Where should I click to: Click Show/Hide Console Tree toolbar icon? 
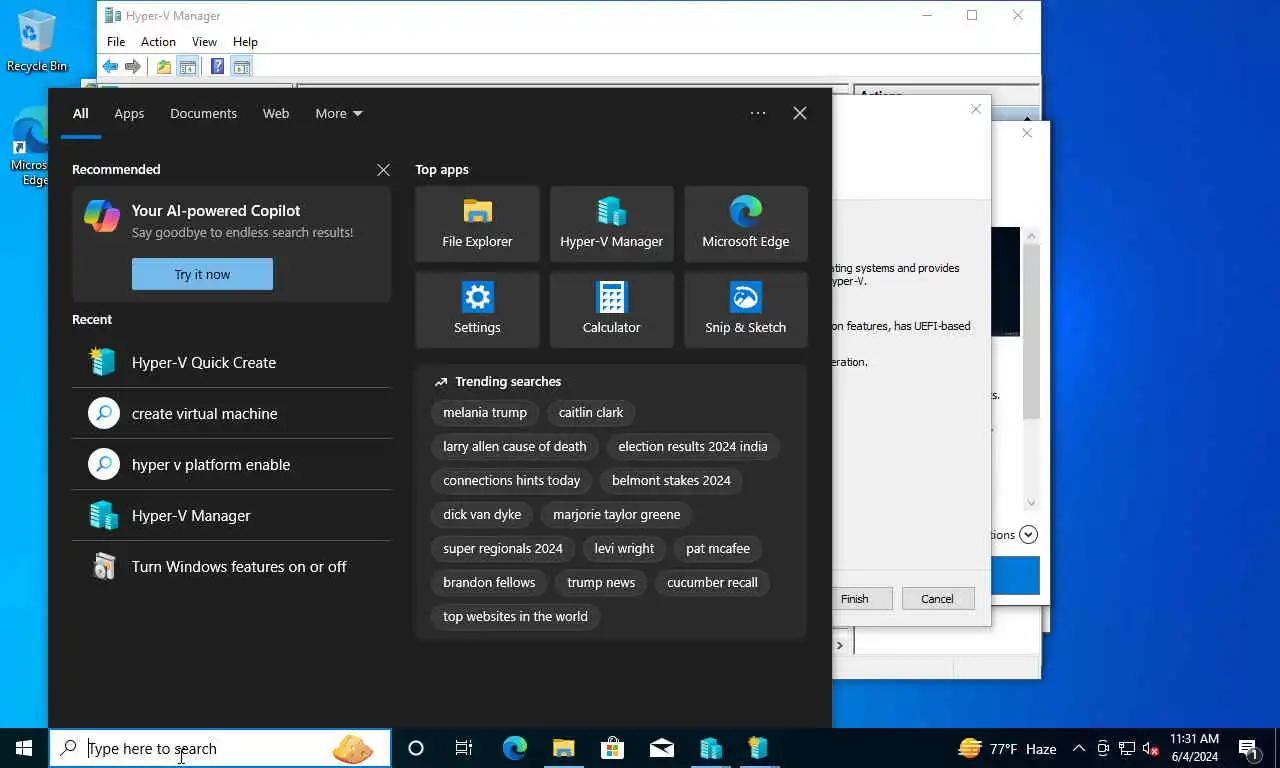pyautogui.click(x=187, y=67)
